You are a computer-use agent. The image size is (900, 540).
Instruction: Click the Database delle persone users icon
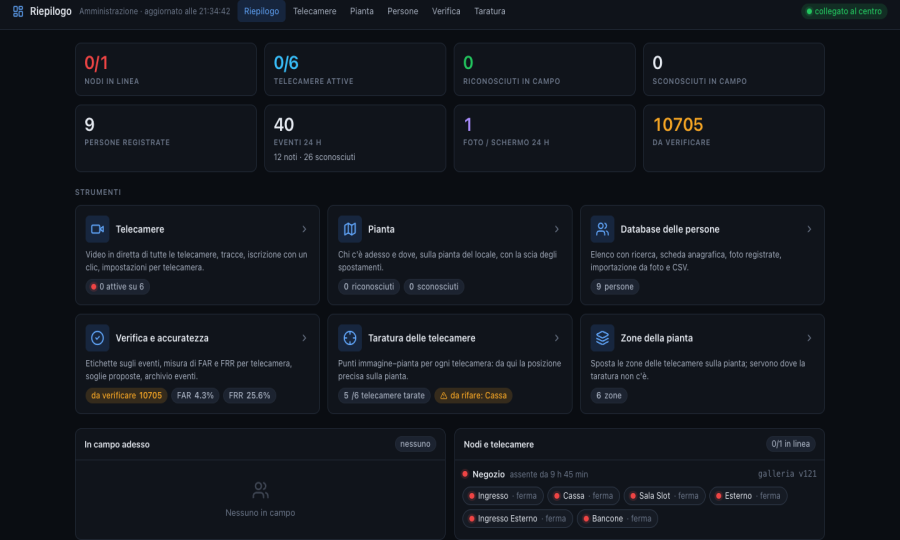click(x=602, y=229)
